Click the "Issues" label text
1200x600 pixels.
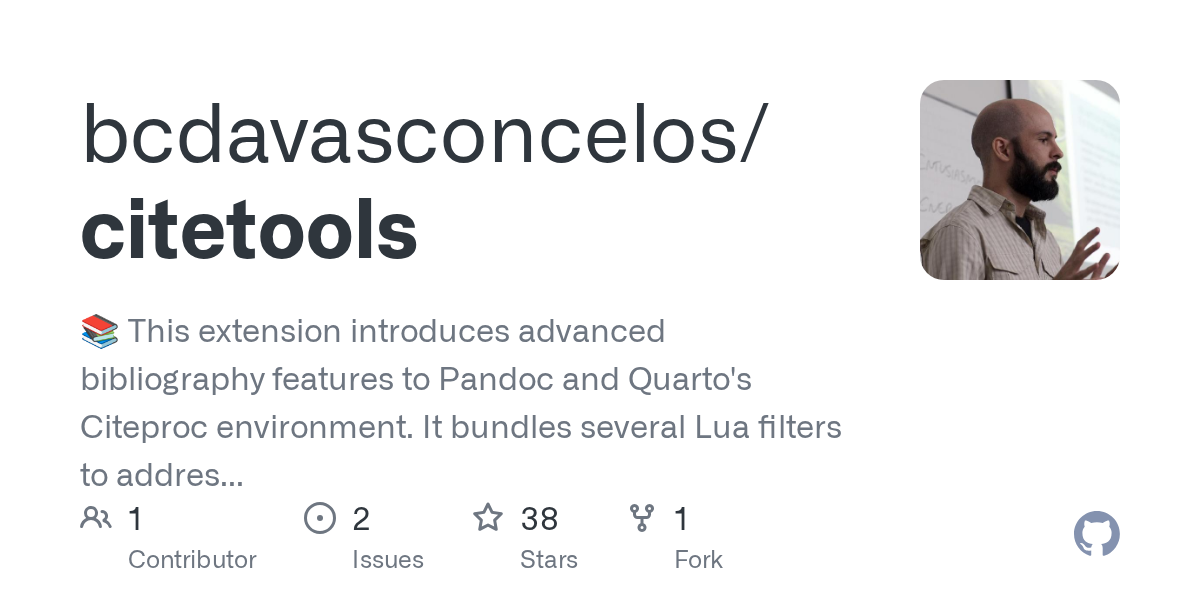click(387, 560)
